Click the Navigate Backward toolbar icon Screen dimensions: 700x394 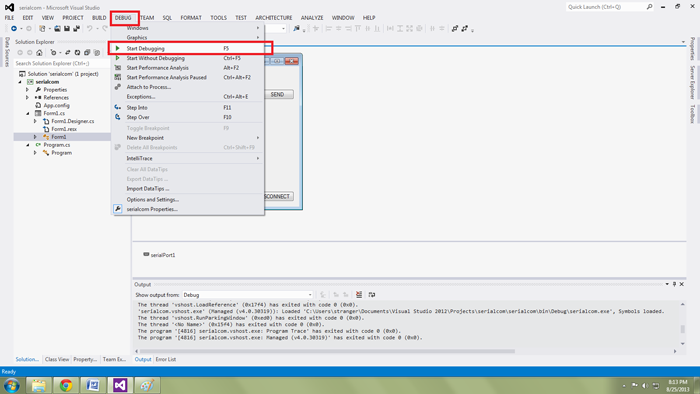point(14,29)
